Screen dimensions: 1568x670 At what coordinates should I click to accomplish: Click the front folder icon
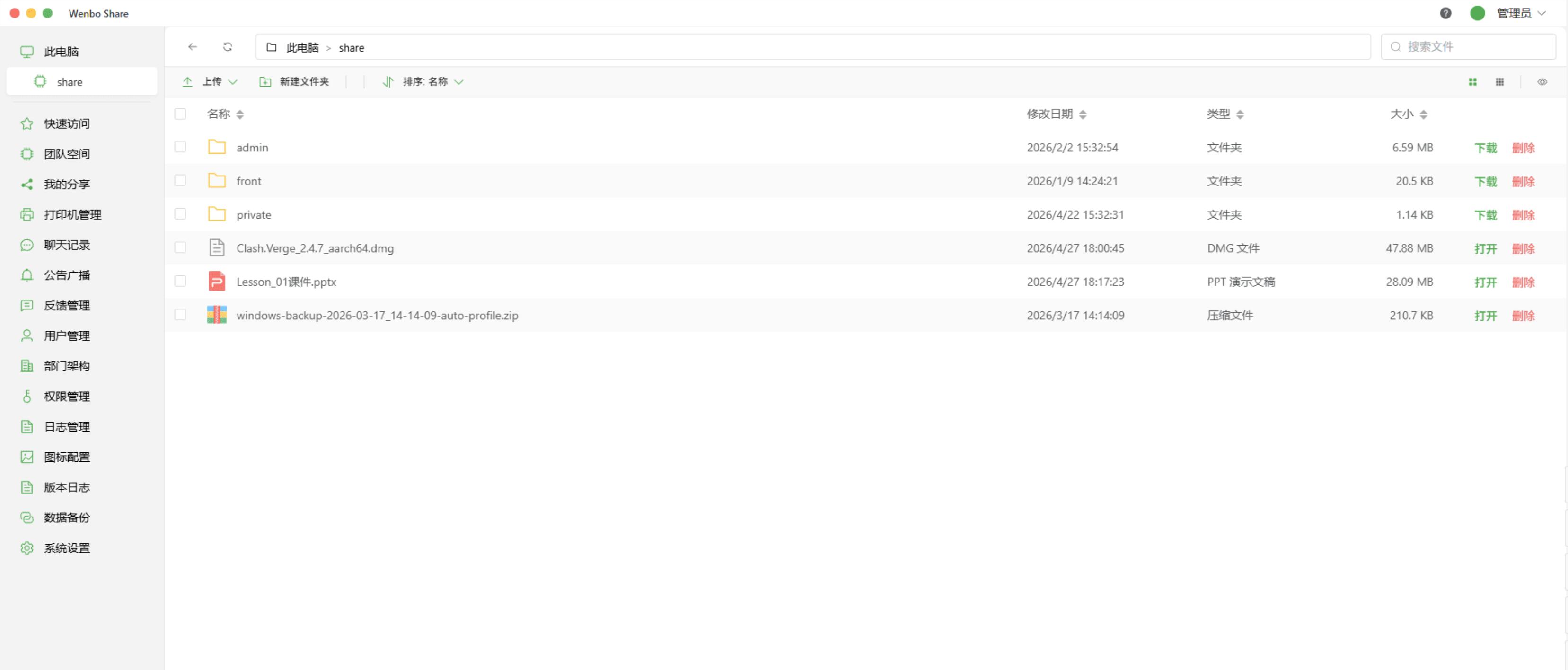[217, 180]
